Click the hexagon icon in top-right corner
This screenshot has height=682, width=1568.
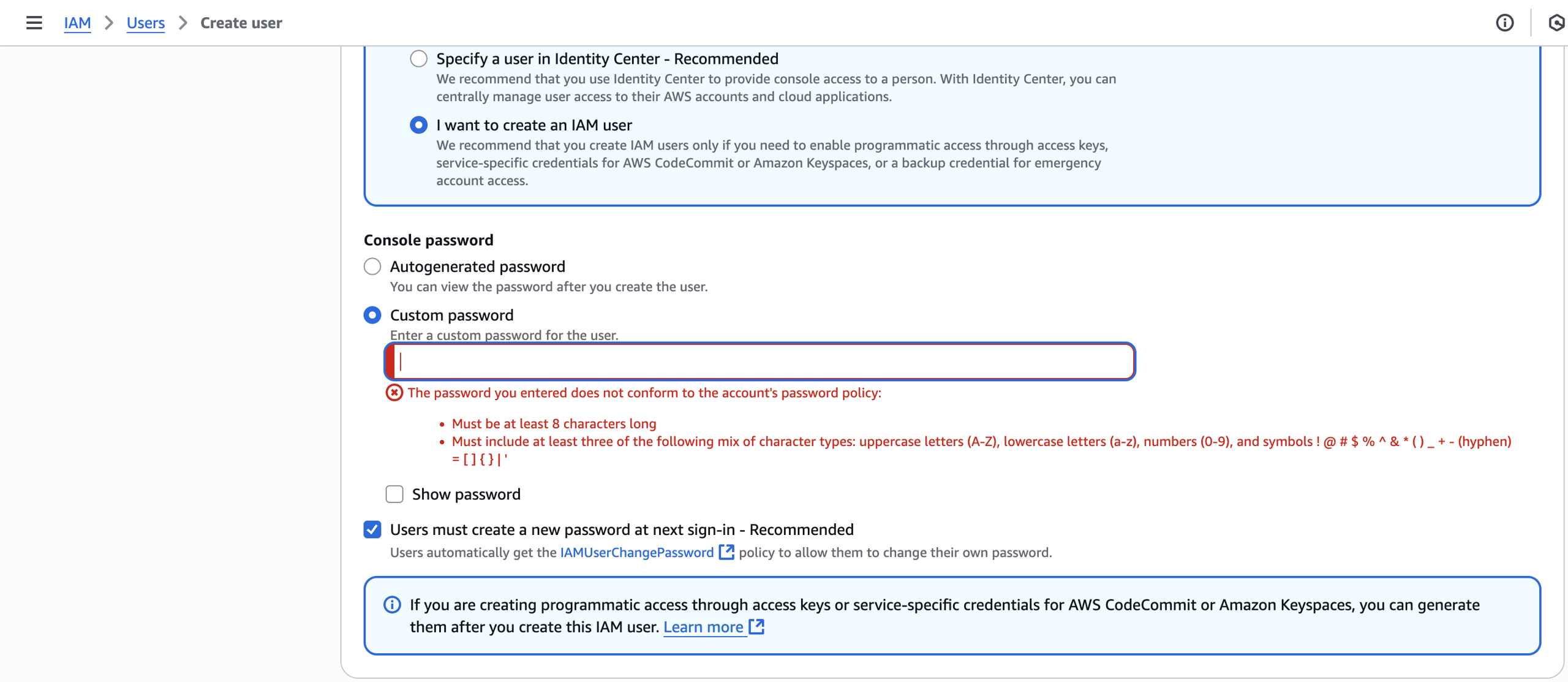pos(1556,23)
